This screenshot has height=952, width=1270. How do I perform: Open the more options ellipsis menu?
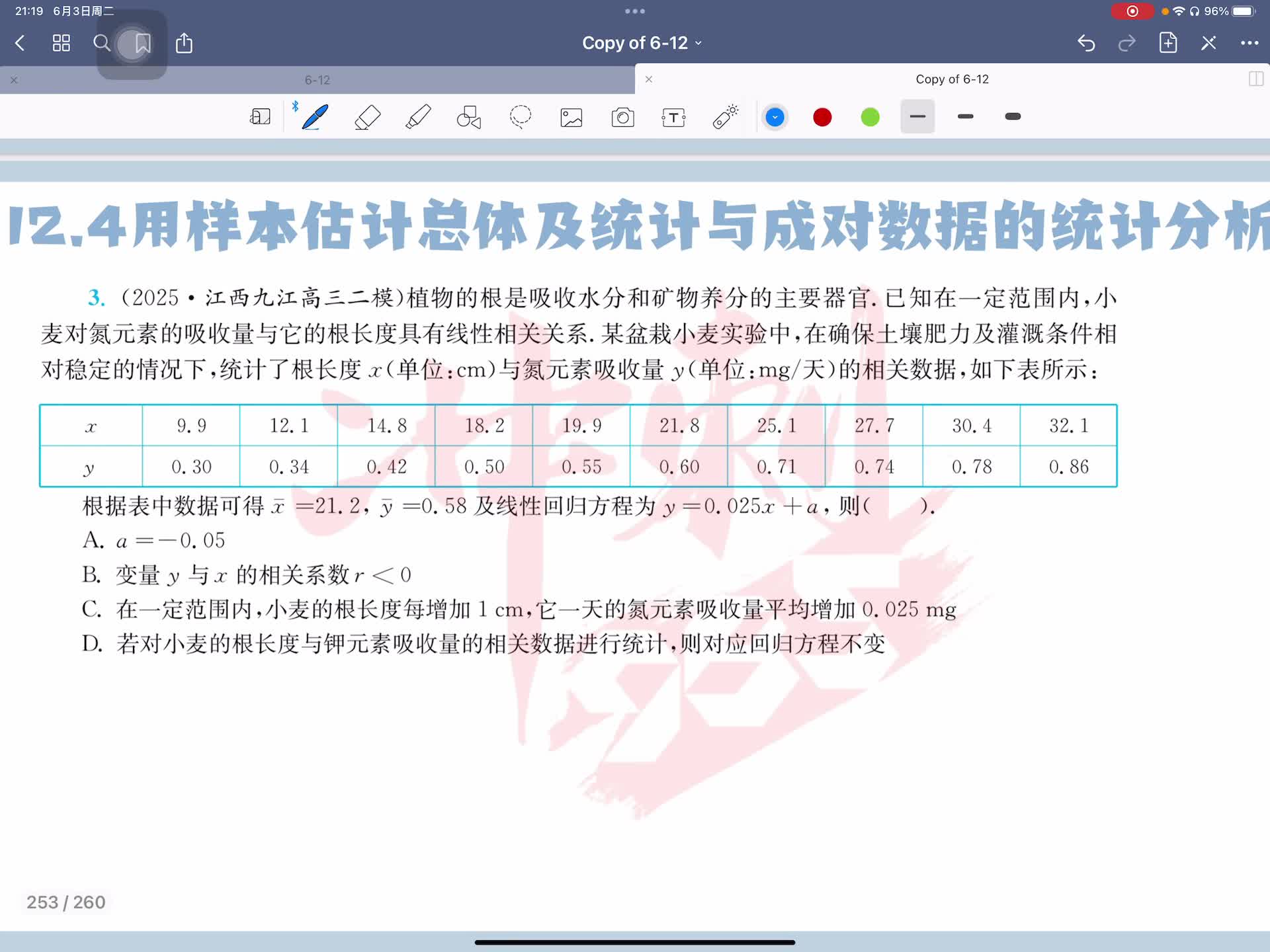pyautogui.click(x=1249, y=44)
